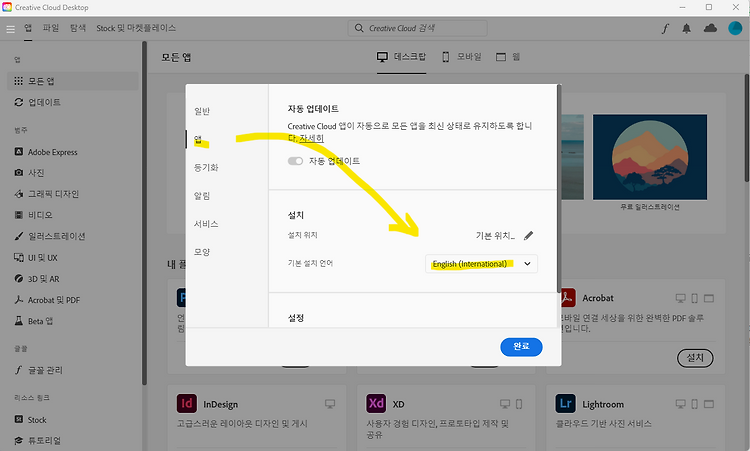Click the mountain illustration thumbnail
Screen dimensions: 750x451
[x=650, y=157]
